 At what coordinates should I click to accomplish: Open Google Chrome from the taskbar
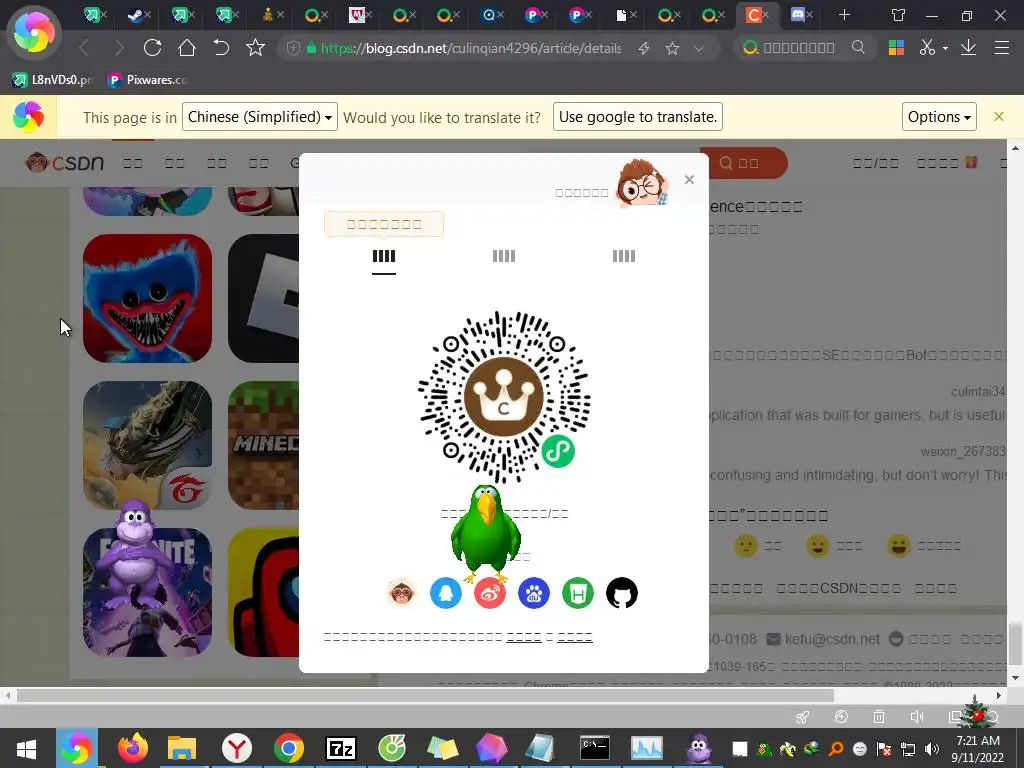[289, 748]
